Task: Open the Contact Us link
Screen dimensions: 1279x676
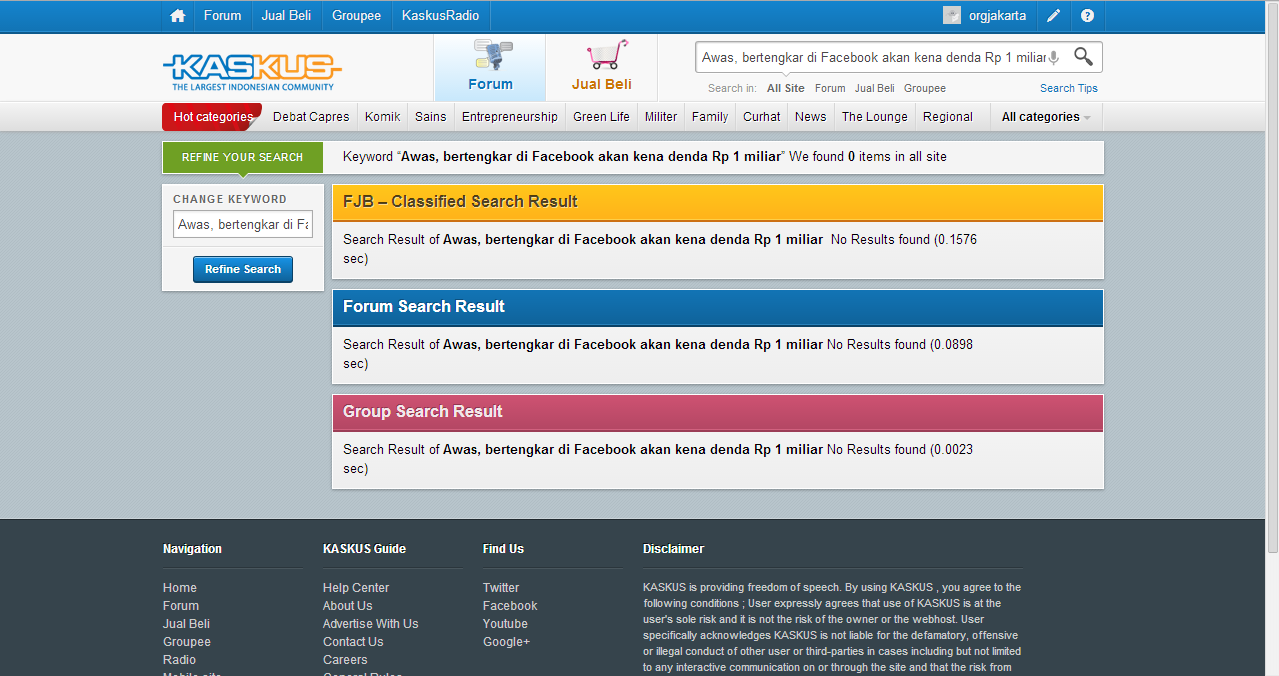Action: 353,642
